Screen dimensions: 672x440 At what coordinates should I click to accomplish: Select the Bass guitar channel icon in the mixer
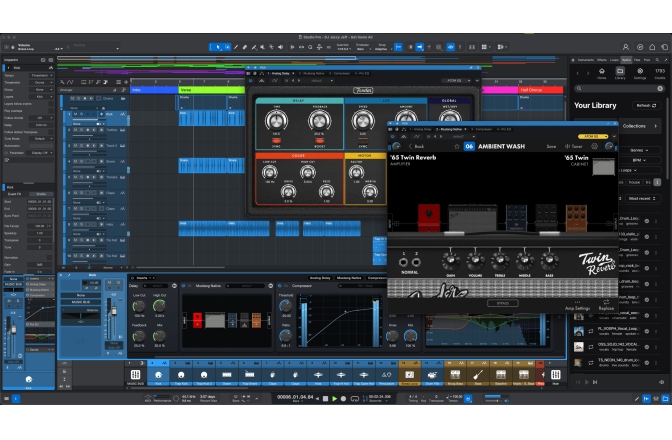478,374
